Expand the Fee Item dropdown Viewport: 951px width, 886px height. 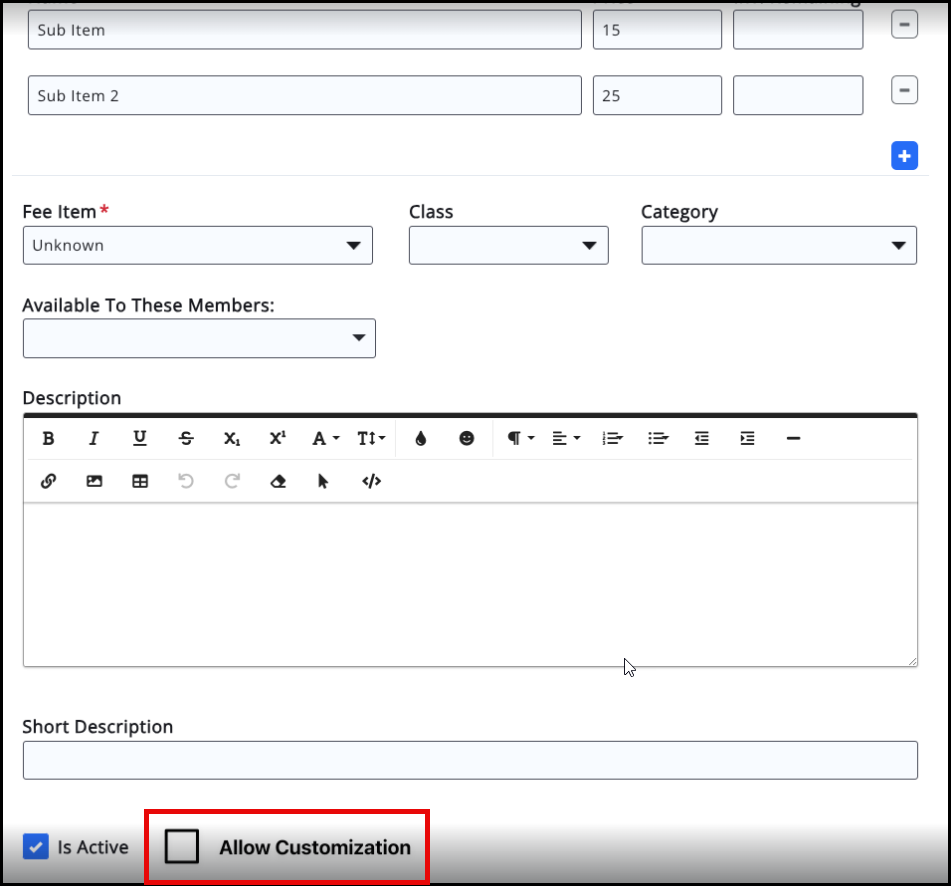198,245
